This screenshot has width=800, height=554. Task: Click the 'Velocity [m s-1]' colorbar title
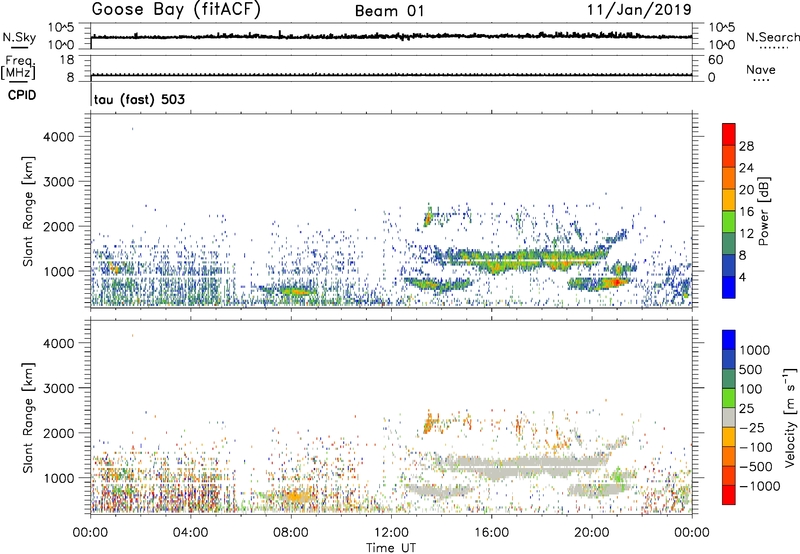pos(791,417)
